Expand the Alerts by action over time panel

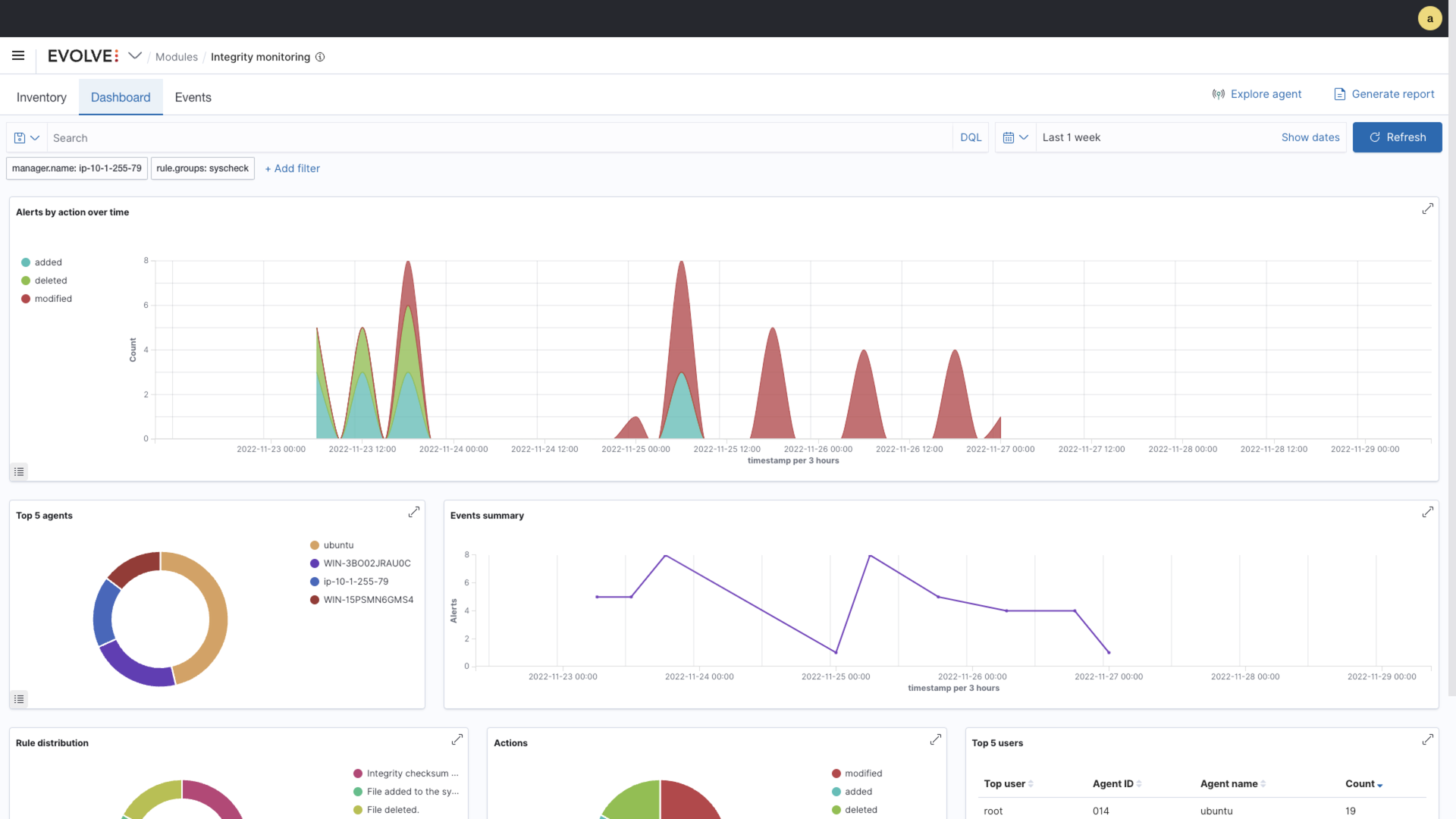(x=1428, y=209)
